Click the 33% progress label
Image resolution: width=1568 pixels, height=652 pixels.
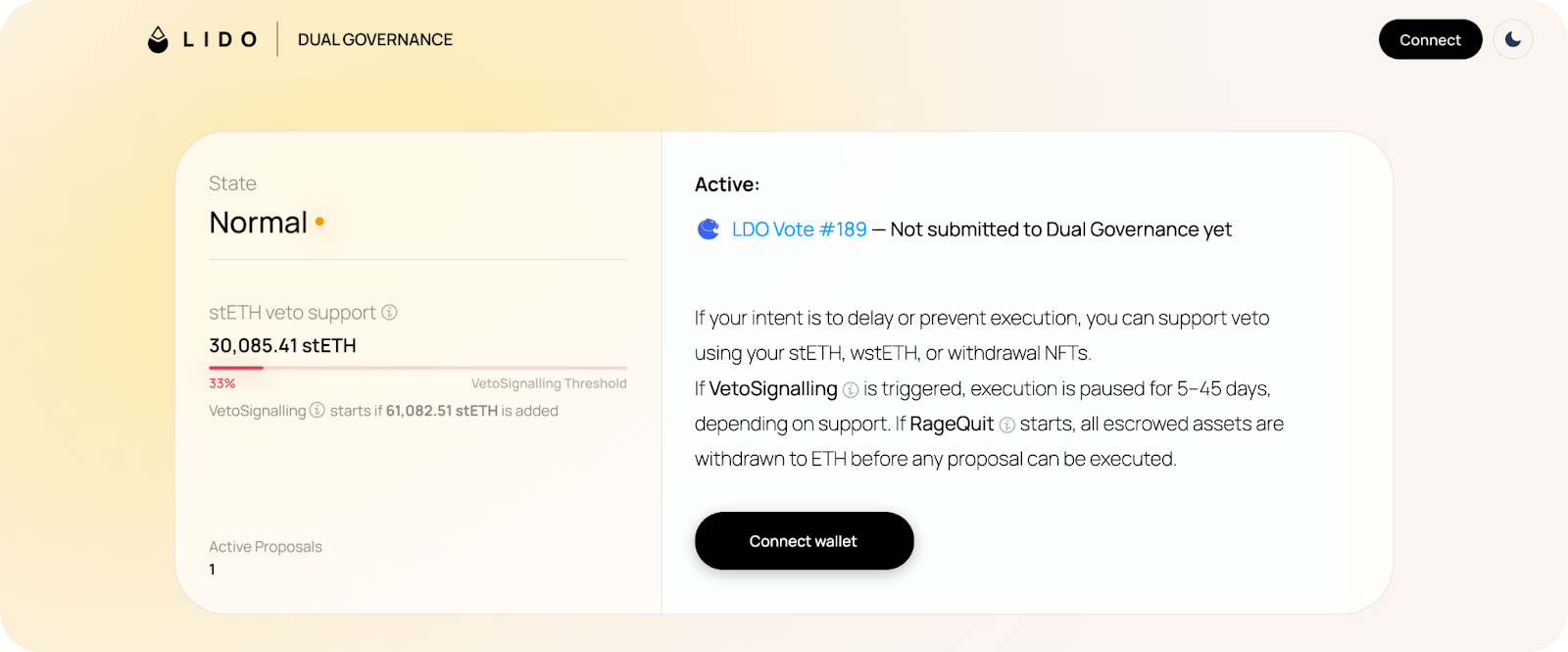coord(221,383)
